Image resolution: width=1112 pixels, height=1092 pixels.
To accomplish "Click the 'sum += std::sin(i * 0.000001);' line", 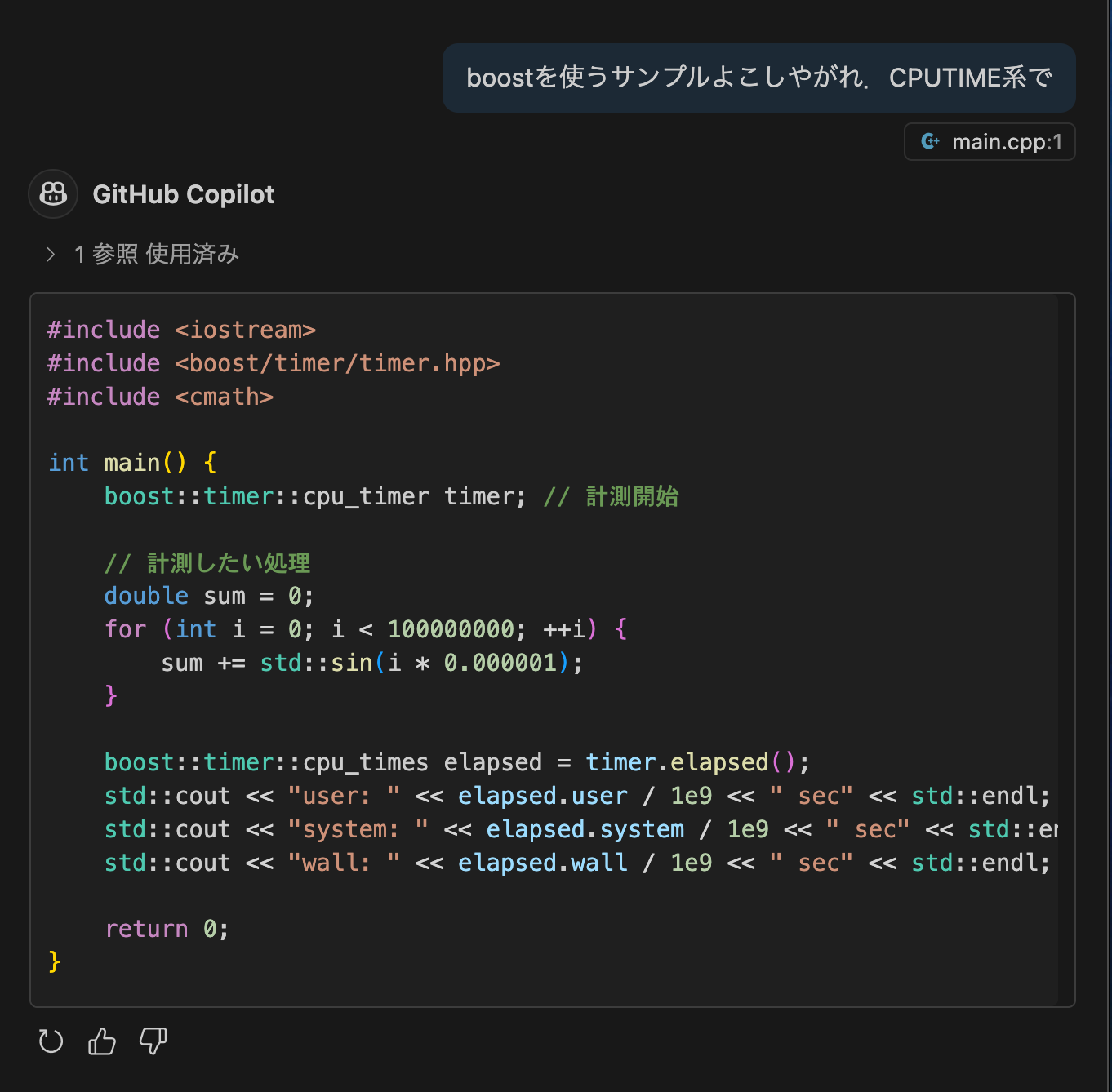I will click(x=372, y=663).
